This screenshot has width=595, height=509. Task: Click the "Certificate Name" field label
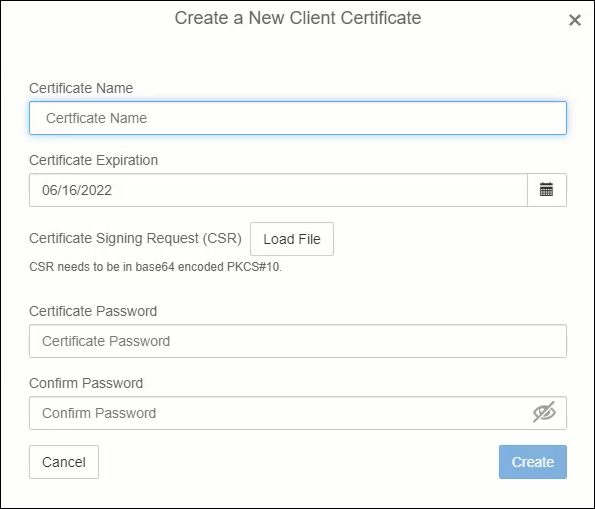point(81,88)
